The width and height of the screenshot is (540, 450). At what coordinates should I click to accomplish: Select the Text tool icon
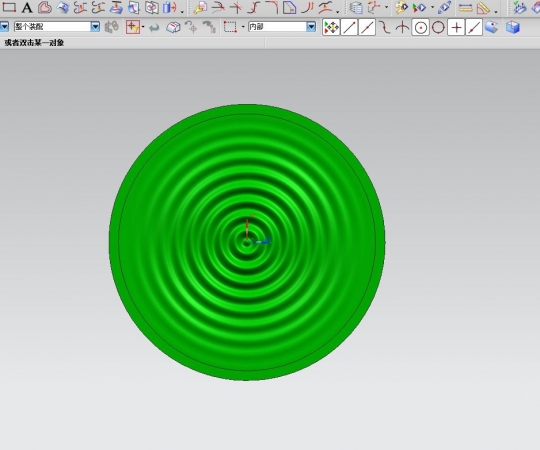coord(27,7)
